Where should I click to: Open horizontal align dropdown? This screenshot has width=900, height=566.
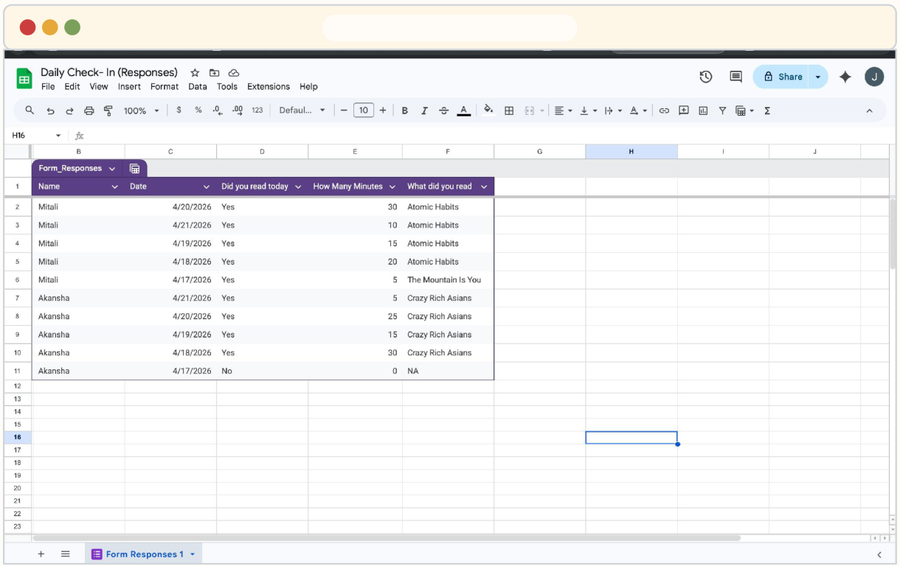coord(563,111)
